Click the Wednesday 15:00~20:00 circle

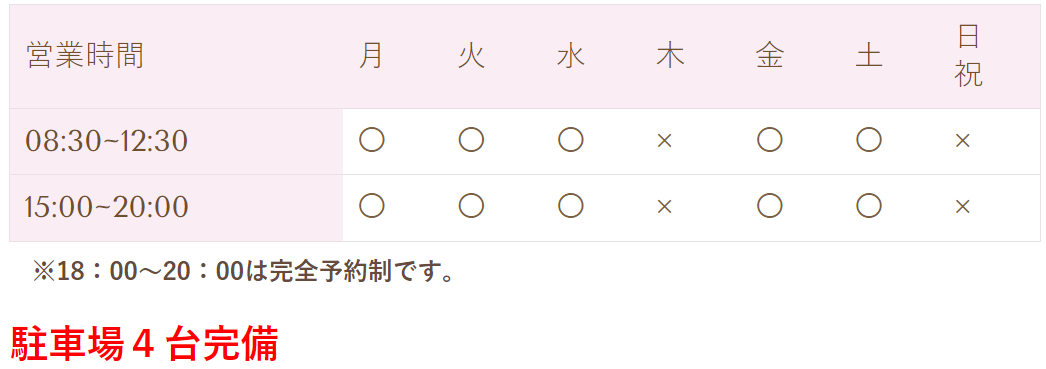point(570,207)
